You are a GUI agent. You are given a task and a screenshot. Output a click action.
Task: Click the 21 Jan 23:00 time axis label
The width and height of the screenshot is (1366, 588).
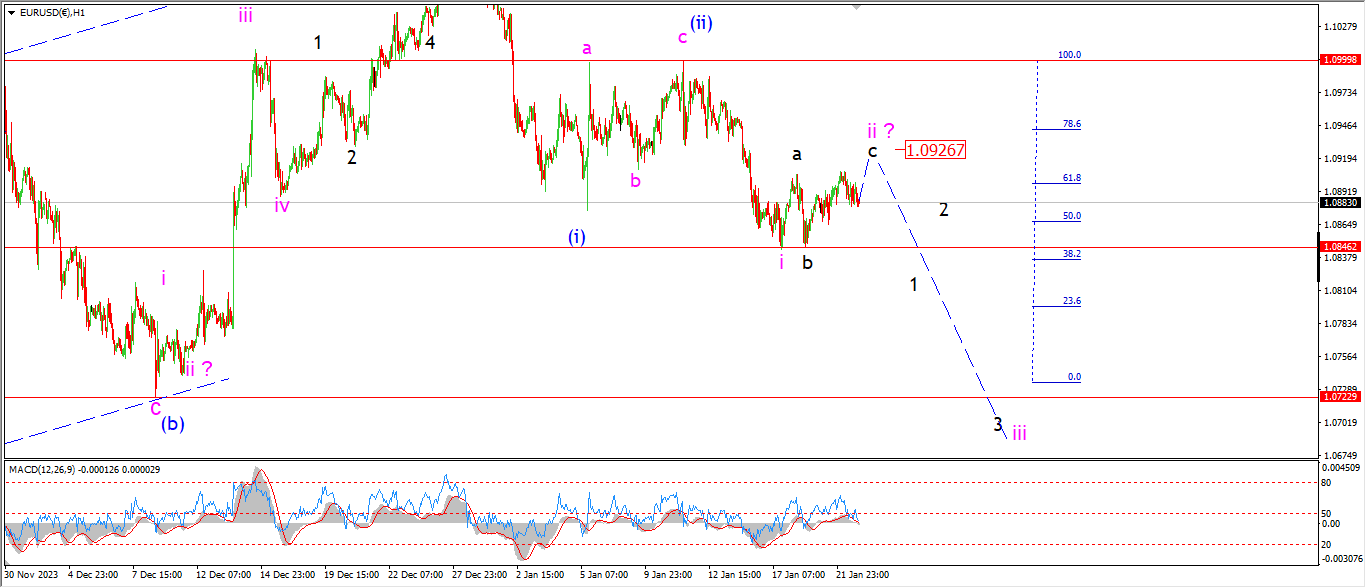pyautogui.click(x=863, y=575)
